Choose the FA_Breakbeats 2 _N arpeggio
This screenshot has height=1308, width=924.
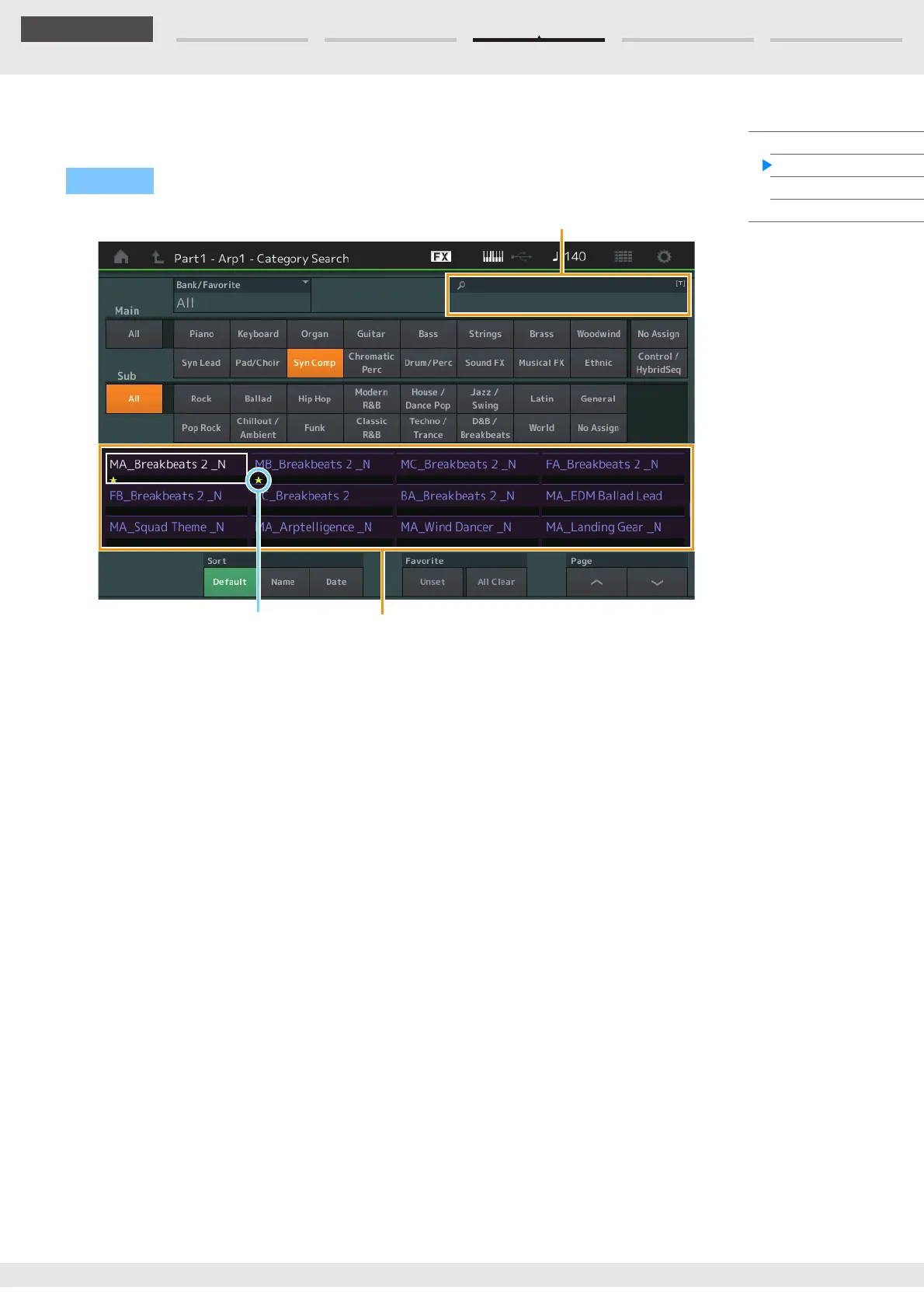point(613,468)
